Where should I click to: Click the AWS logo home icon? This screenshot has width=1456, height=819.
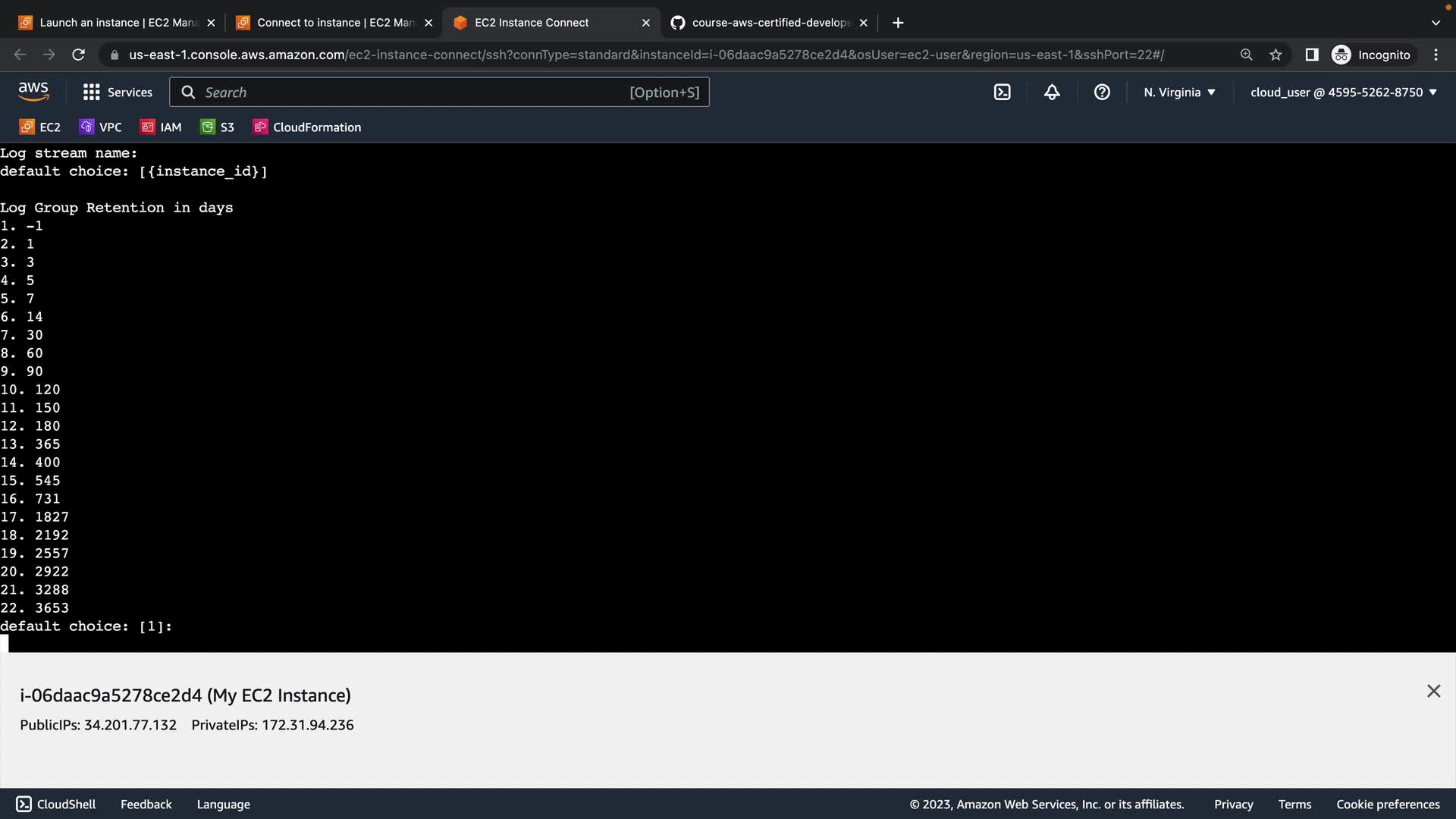(33, 92)
